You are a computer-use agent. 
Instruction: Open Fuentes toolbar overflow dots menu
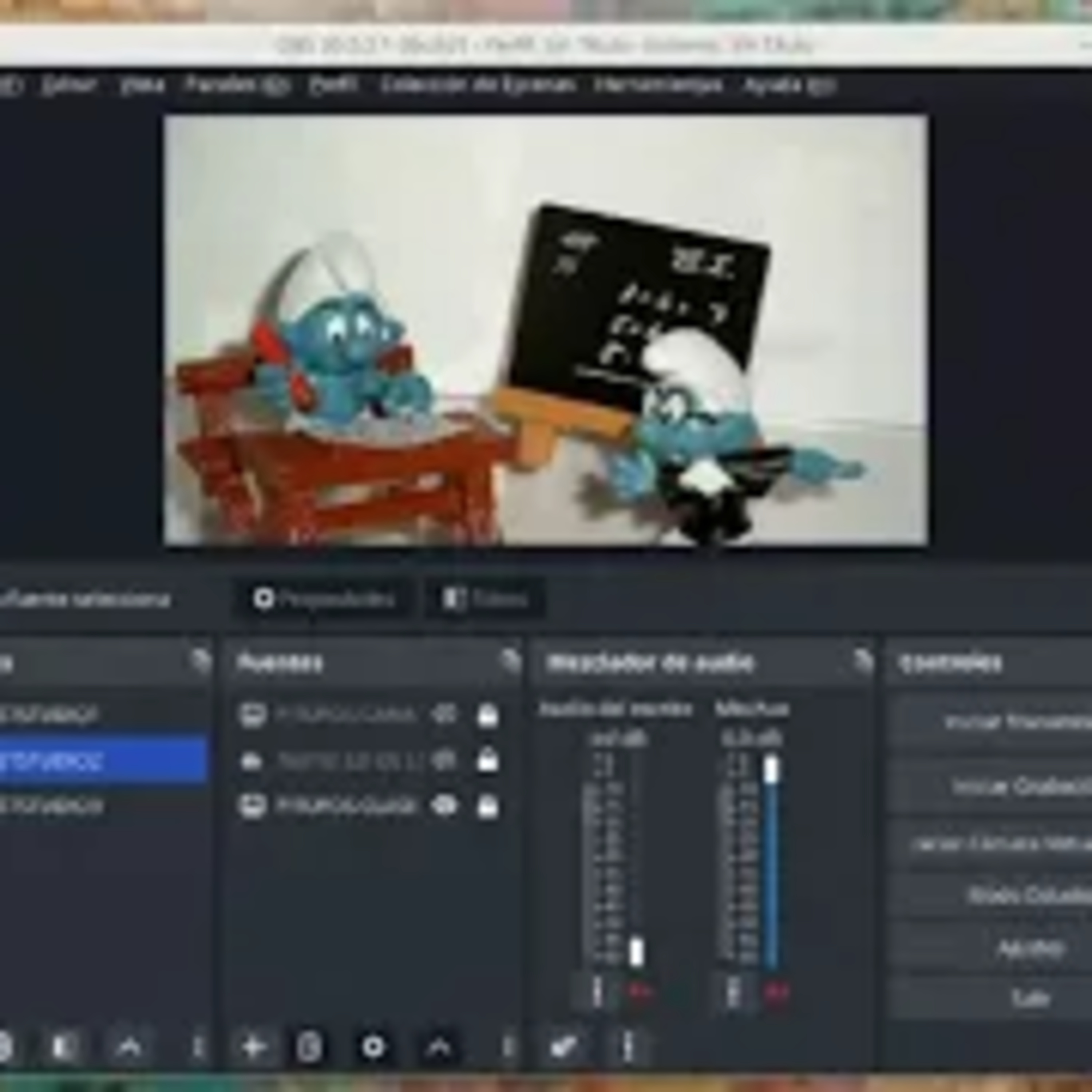pyautogui.click(x=508, y=1047)
